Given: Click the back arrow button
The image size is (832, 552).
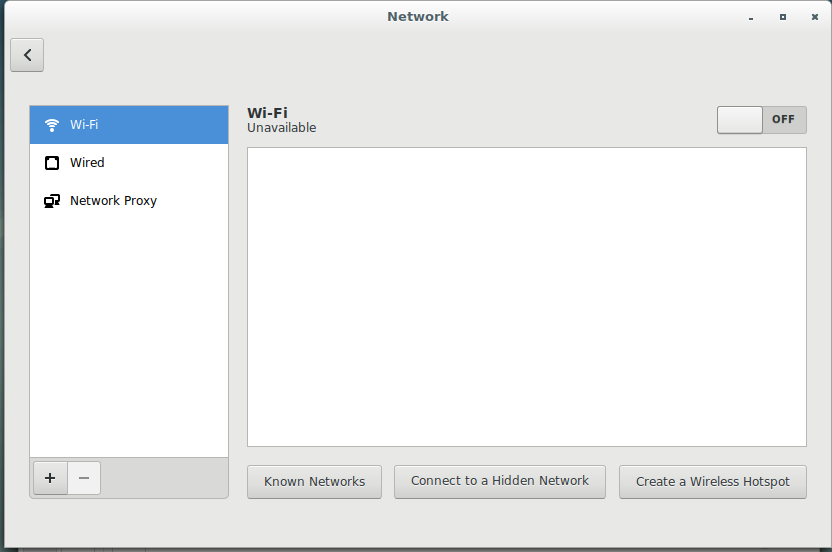Looking at the screenshot, I should [27, 55].
